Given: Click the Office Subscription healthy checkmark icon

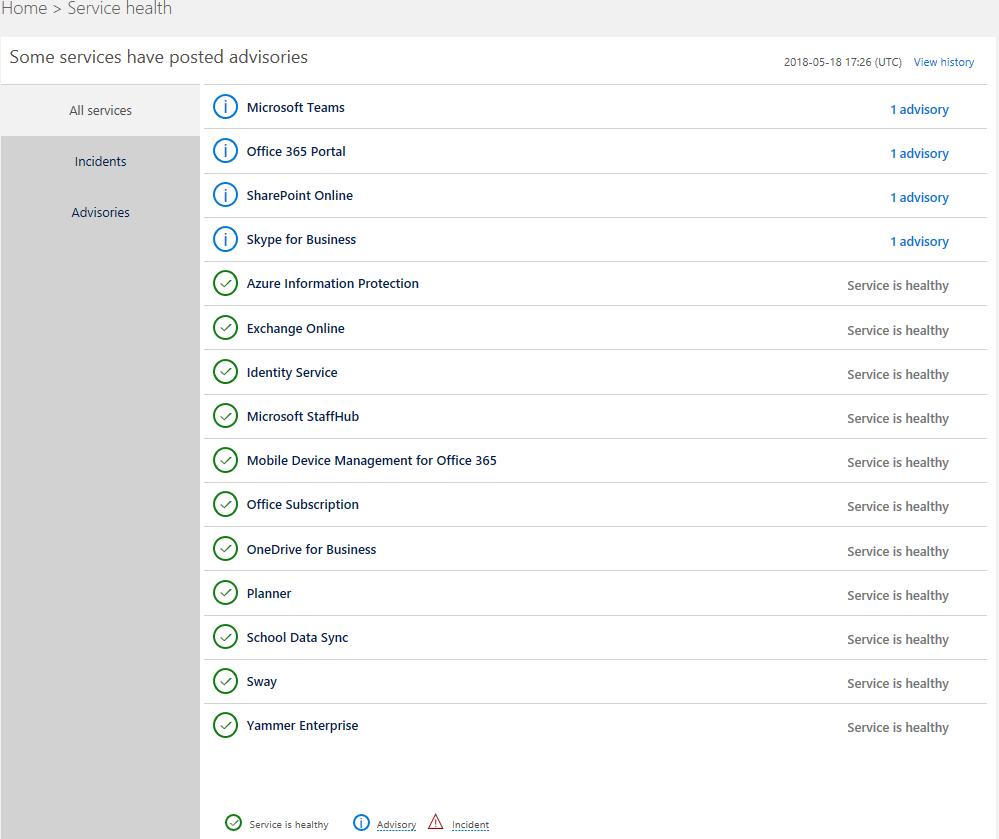Looking at the screenshot, I should pyautogui.click(x=225, y=504).
